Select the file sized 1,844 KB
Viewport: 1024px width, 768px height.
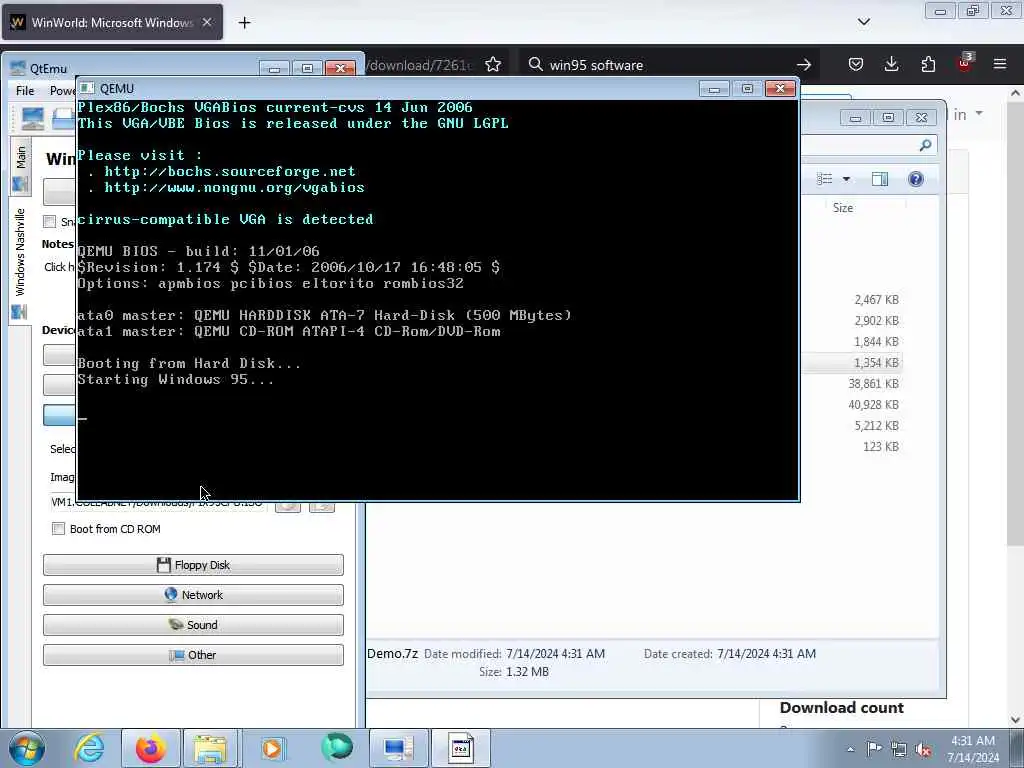click(876, 342)
